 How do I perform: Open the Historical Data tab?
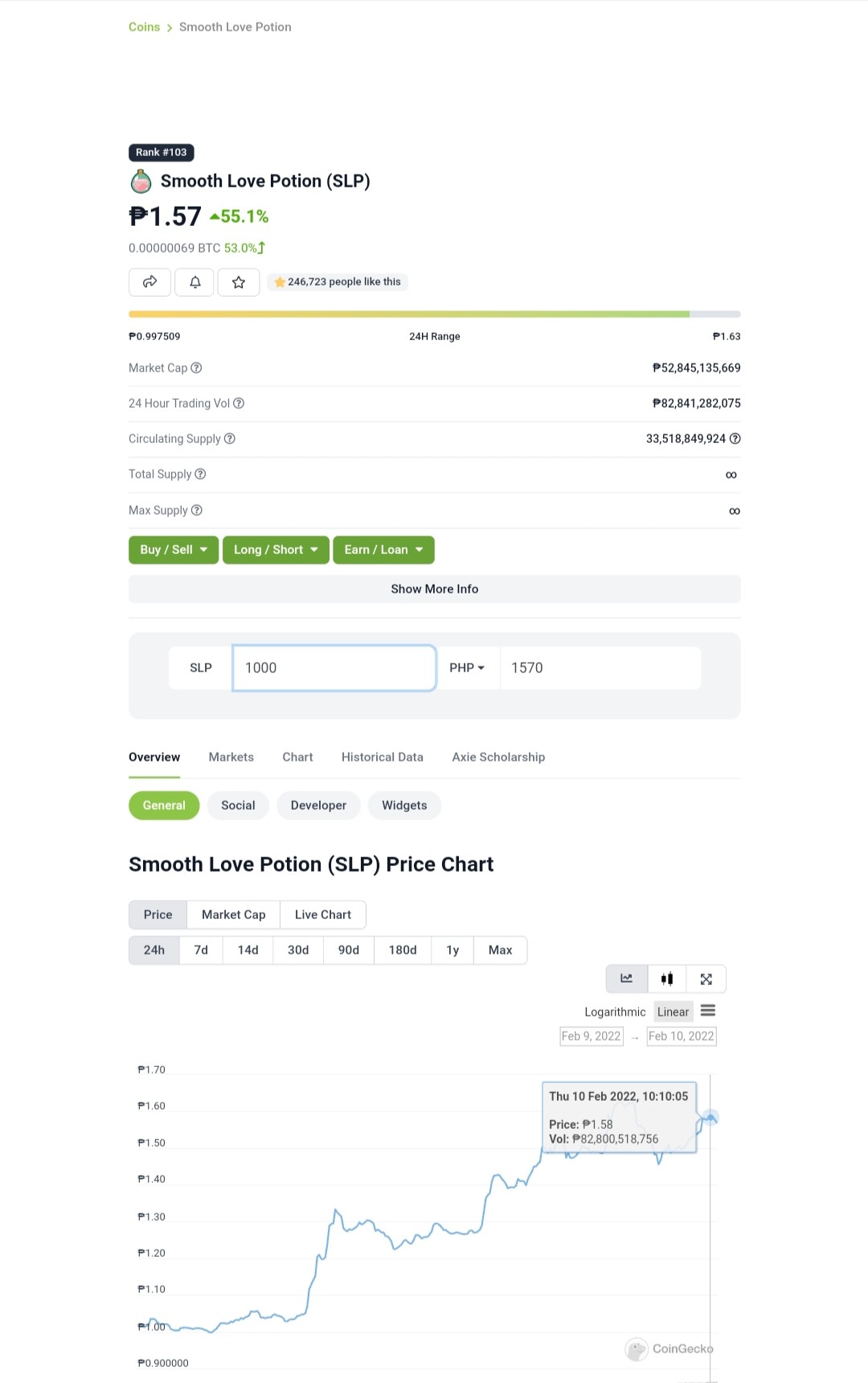(383, 757)
